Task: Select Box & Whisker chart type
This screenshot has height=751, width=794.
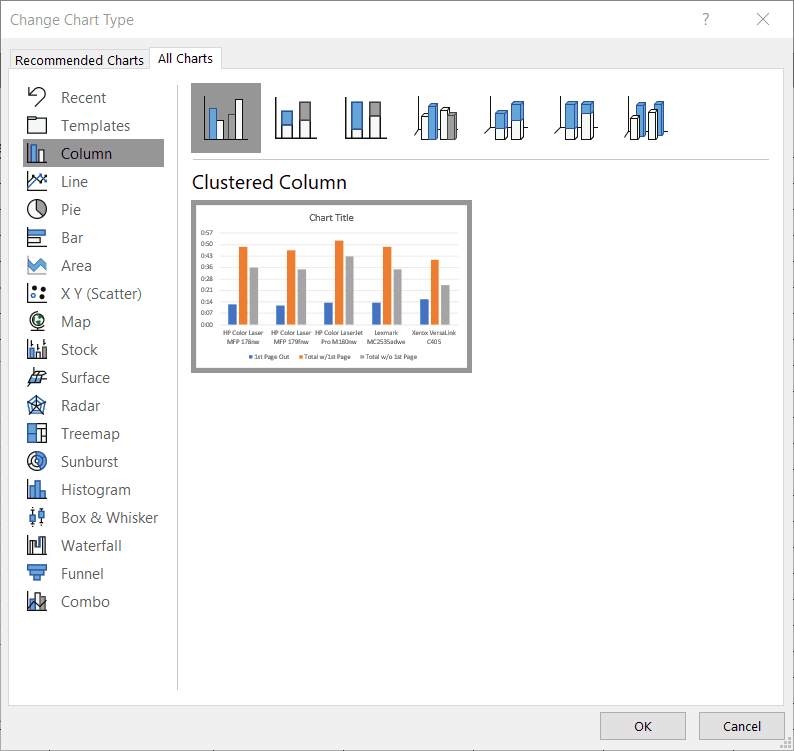Action: (108, 518)
